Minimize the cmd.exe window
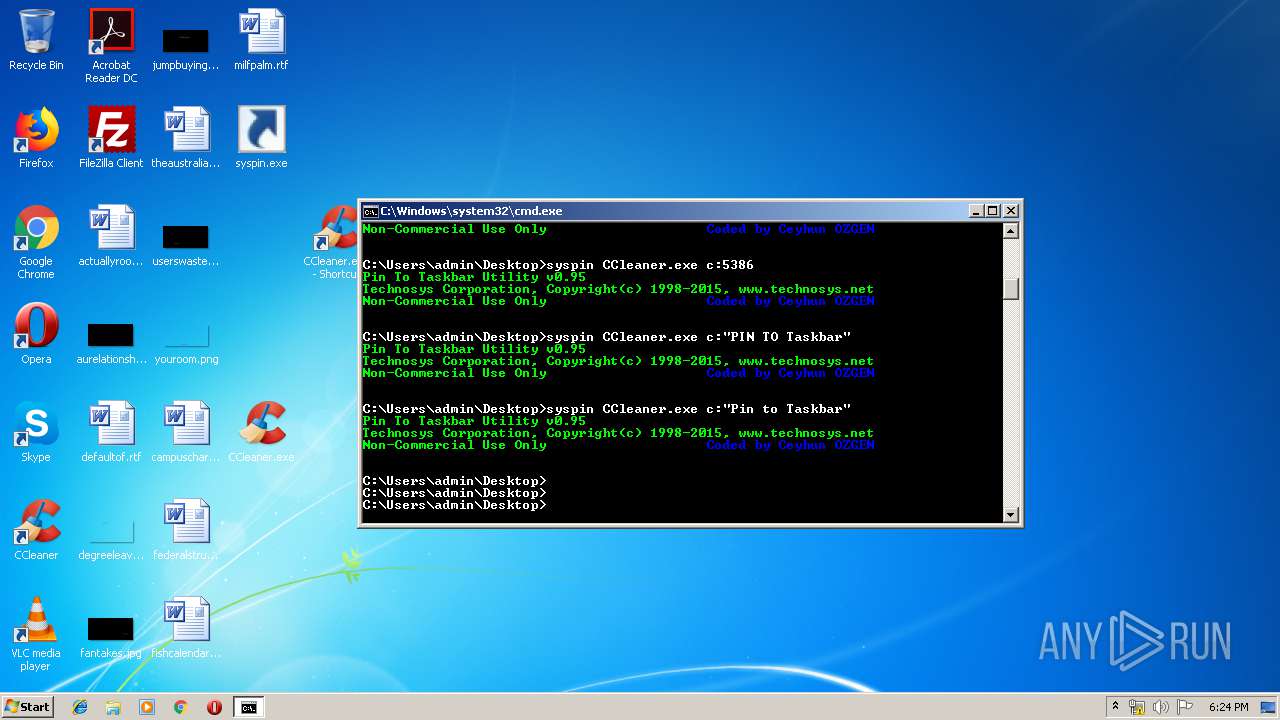Image resolution: width=1280 pixels, height=720 pixels. (x=976, y=211)
